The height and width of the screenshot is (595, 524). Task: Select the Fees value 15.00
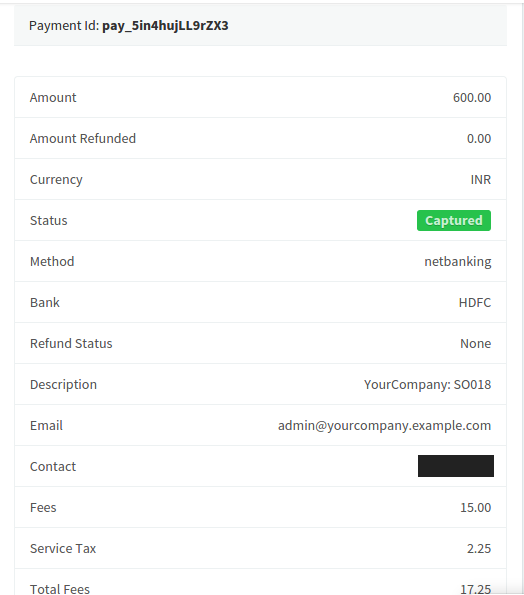tap(475, 507)
